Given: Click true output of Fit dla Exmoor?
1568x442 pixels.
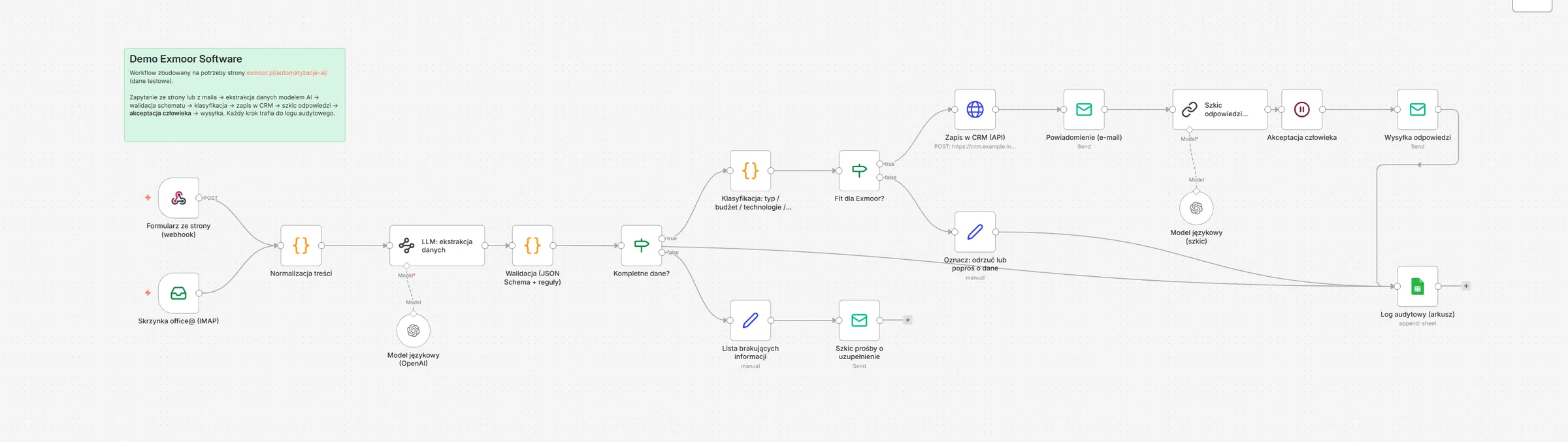Looking at the screenshot, I should pyautogui.click(x=880, y=164).
